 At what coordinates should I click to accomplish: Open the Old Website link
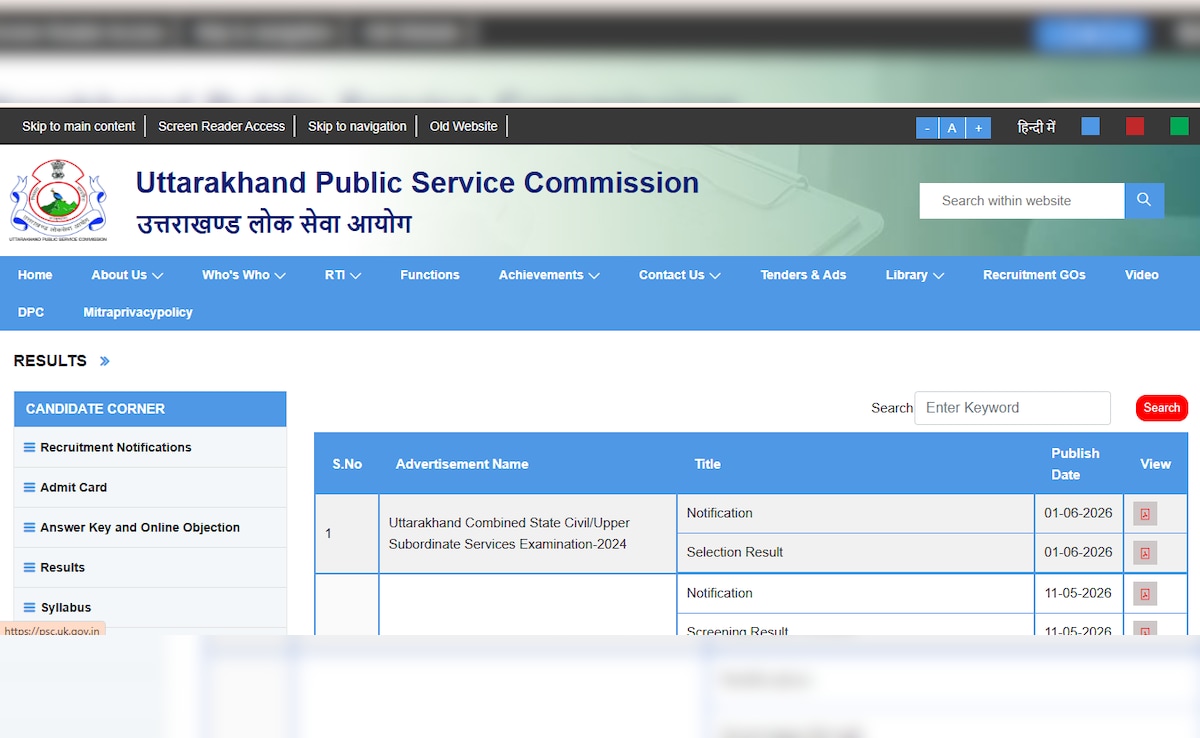tap(463, 126)
